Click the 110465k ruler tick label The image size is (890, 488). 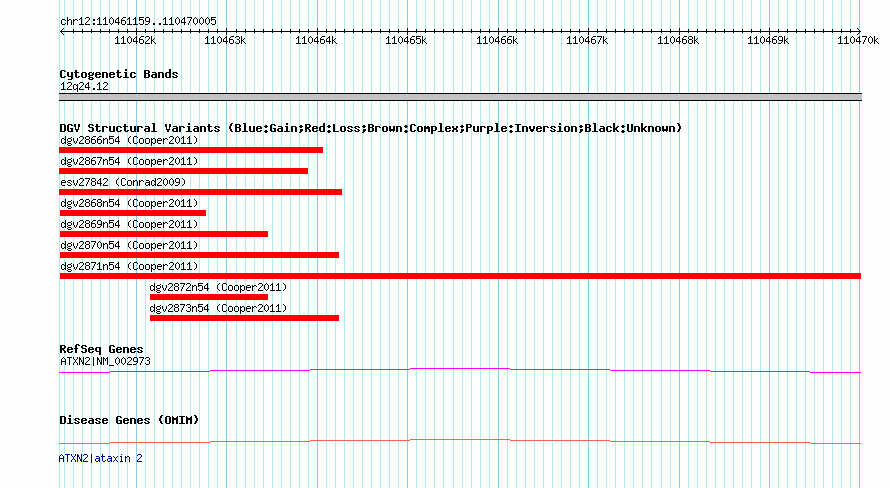406,40
